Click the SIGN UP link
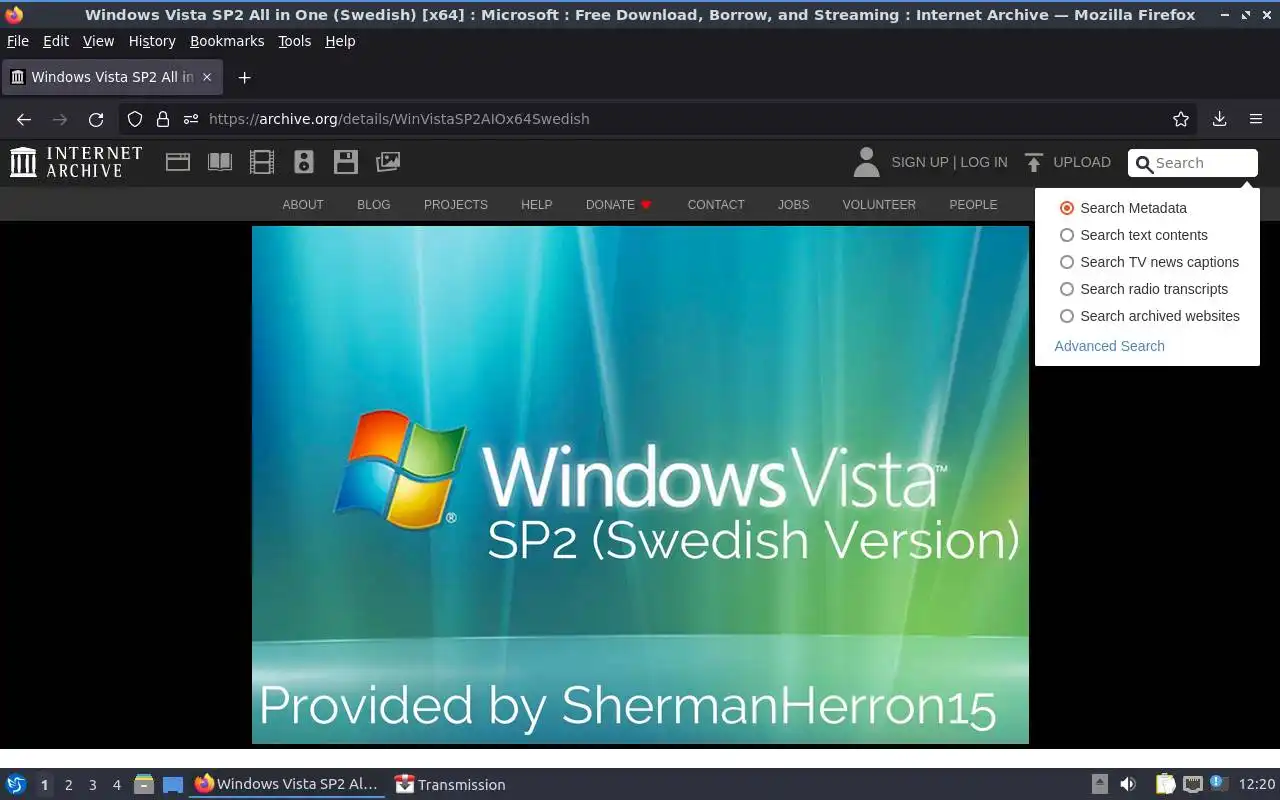The image size is (1280, 800). [919, 162]
